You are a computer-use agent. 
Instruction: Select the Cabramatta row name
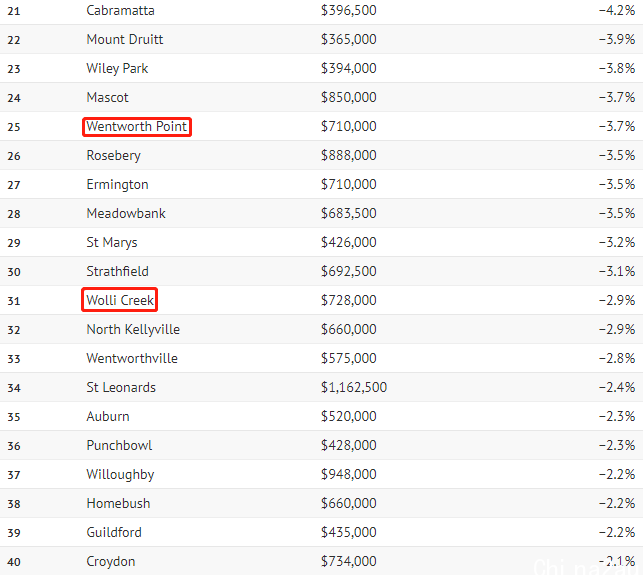[x=120, y=10]
